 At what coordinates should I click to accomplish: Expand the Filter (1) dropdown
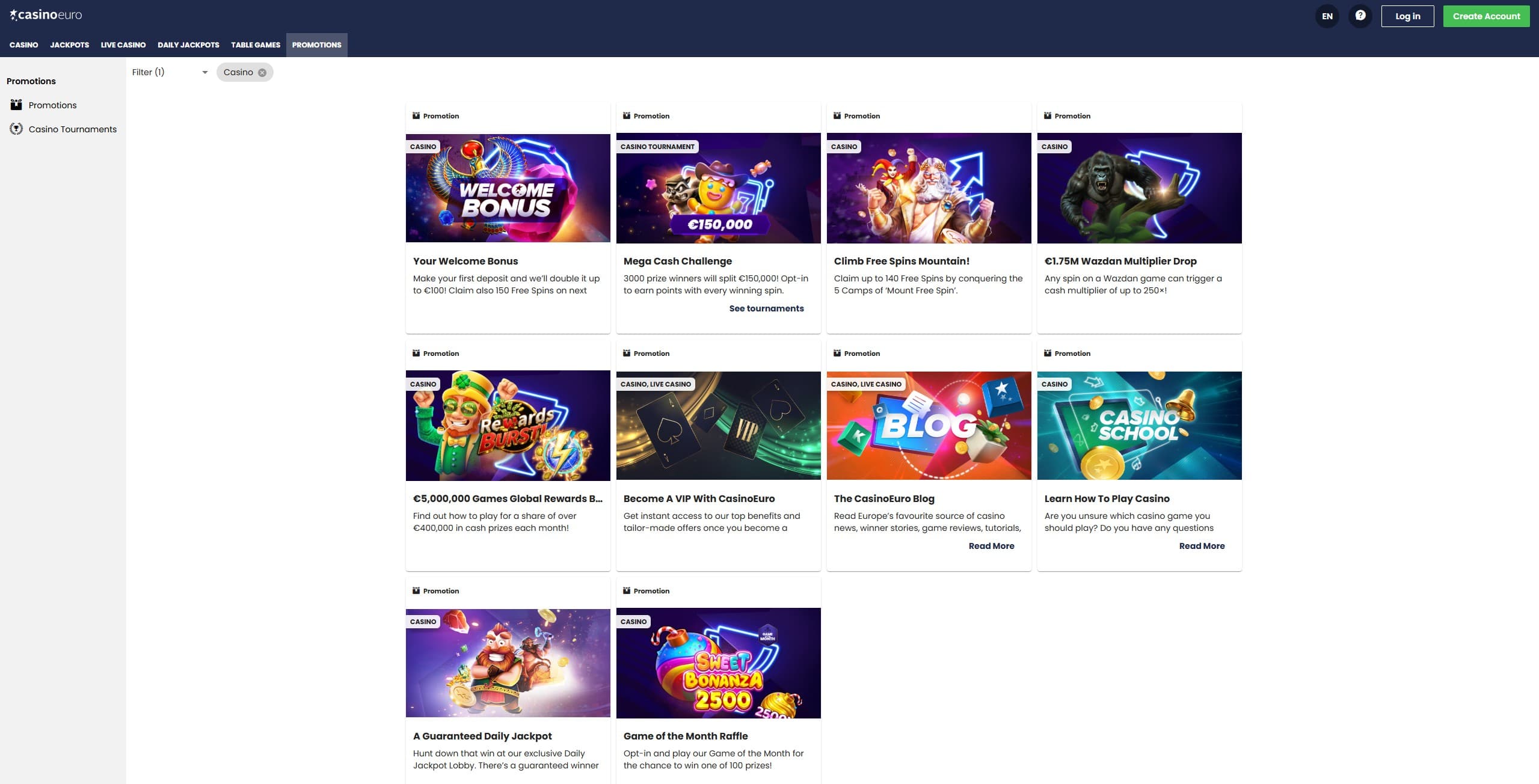point(170,72)
